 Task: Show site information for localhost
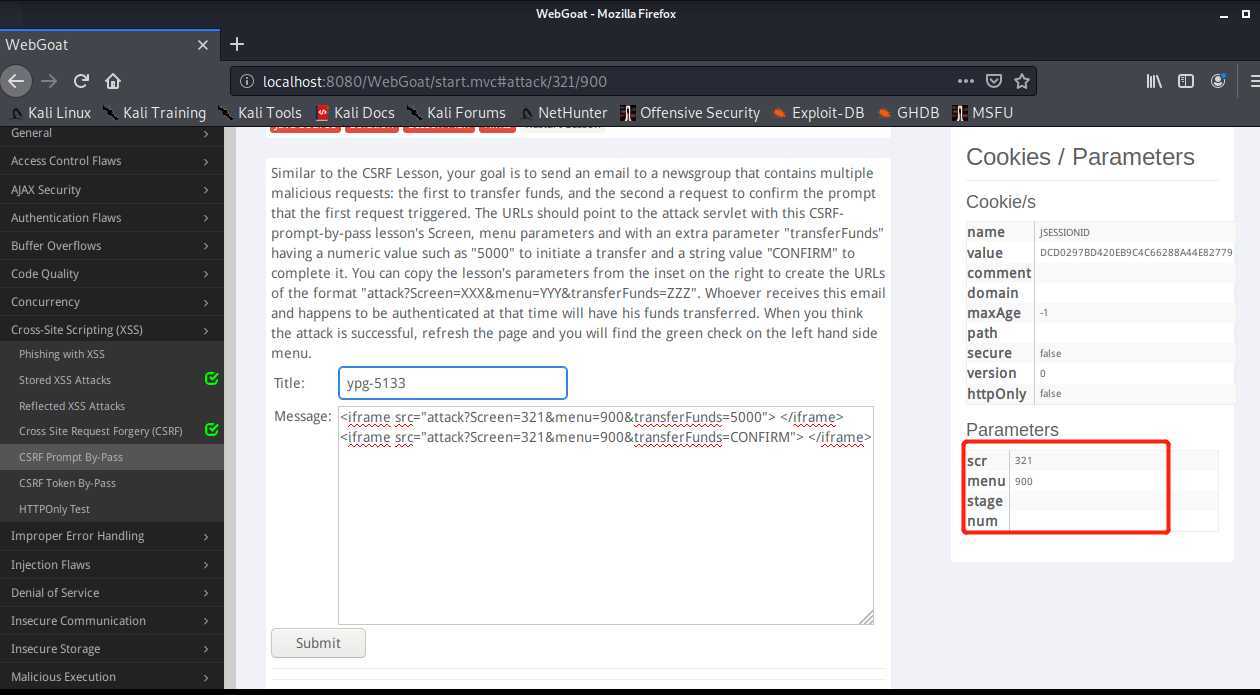[x=246, y=82]
